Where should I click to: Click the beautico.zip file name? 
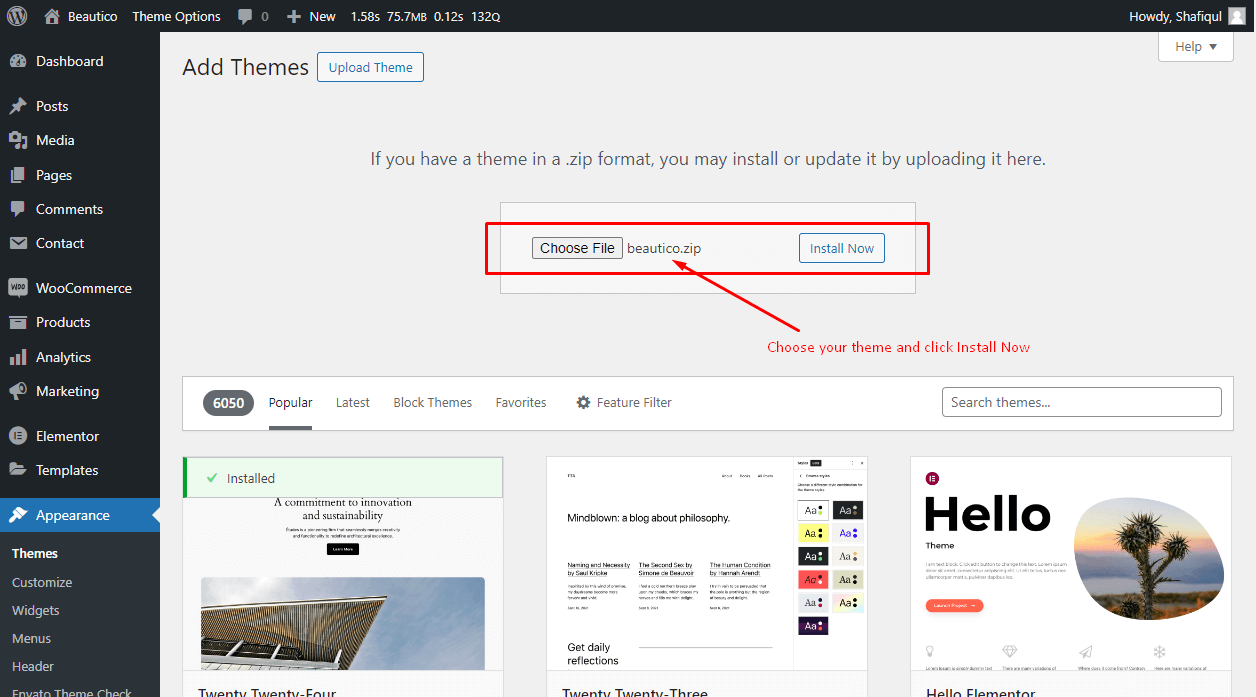(x=664, y=248)
